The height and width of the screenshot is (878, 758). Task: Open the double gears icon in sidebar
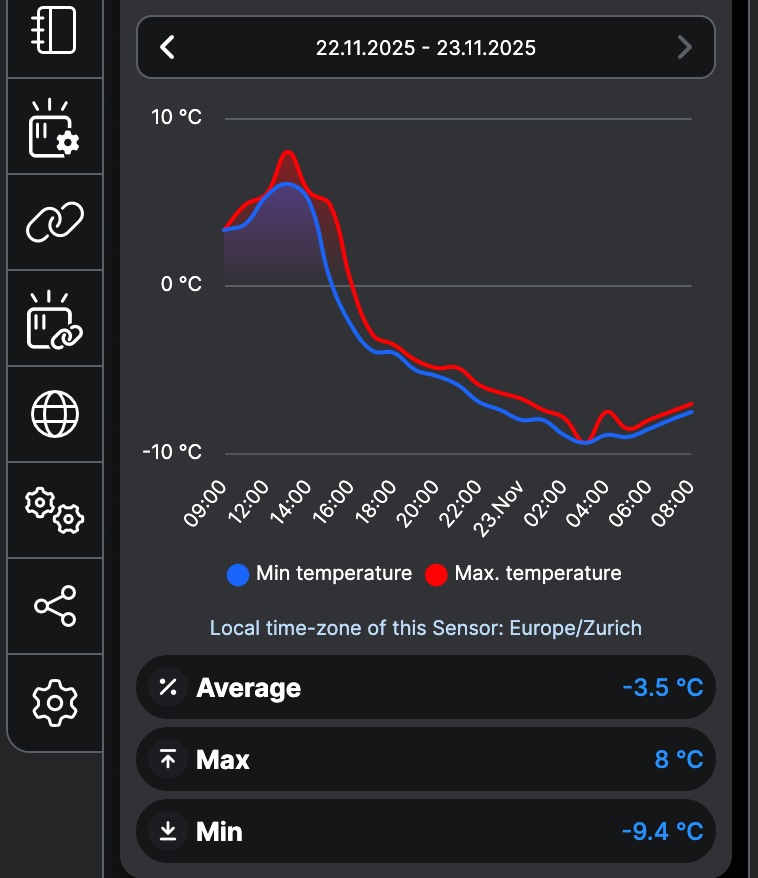click(x=55, y=510)
